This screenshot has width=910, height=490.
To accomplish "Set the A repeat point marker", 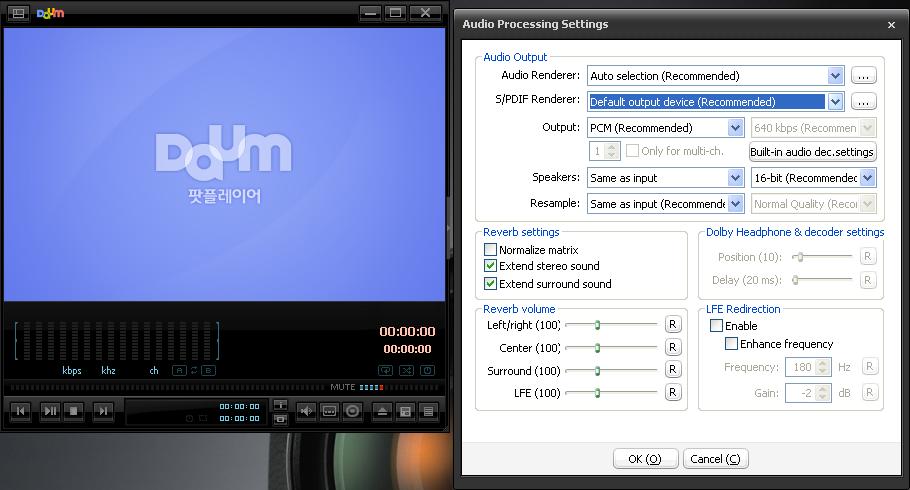I will [179, 370].
